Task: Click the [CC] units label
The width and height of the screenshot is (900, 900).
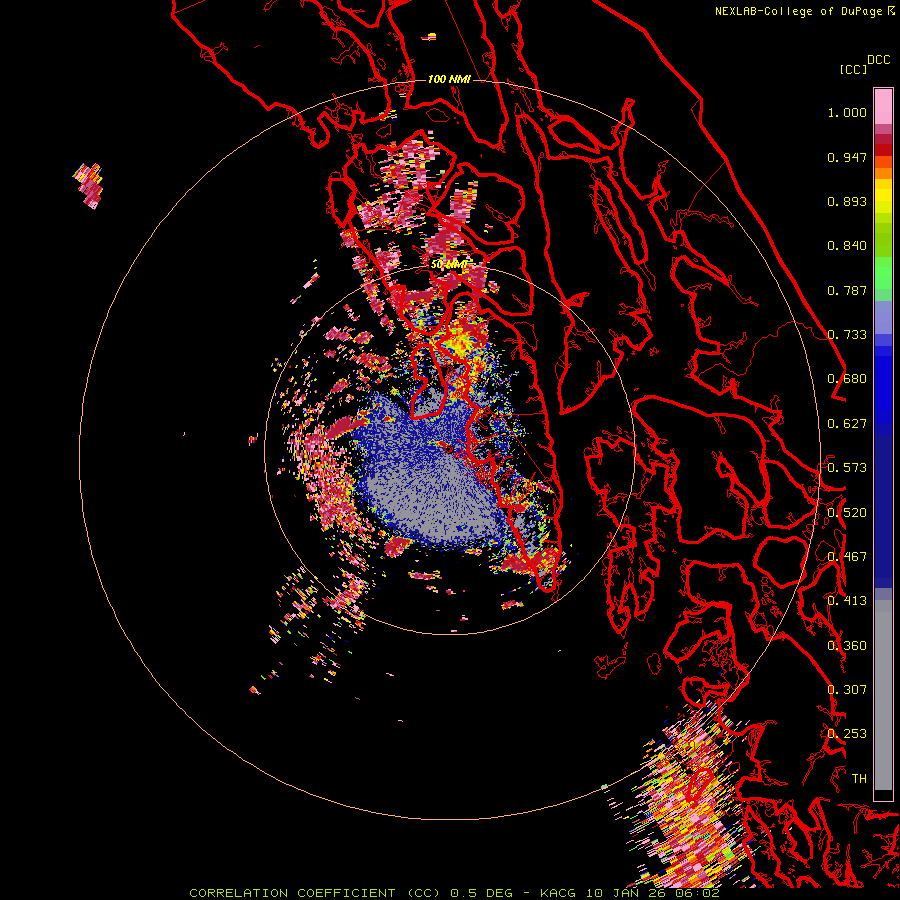Action: [854, 69]
